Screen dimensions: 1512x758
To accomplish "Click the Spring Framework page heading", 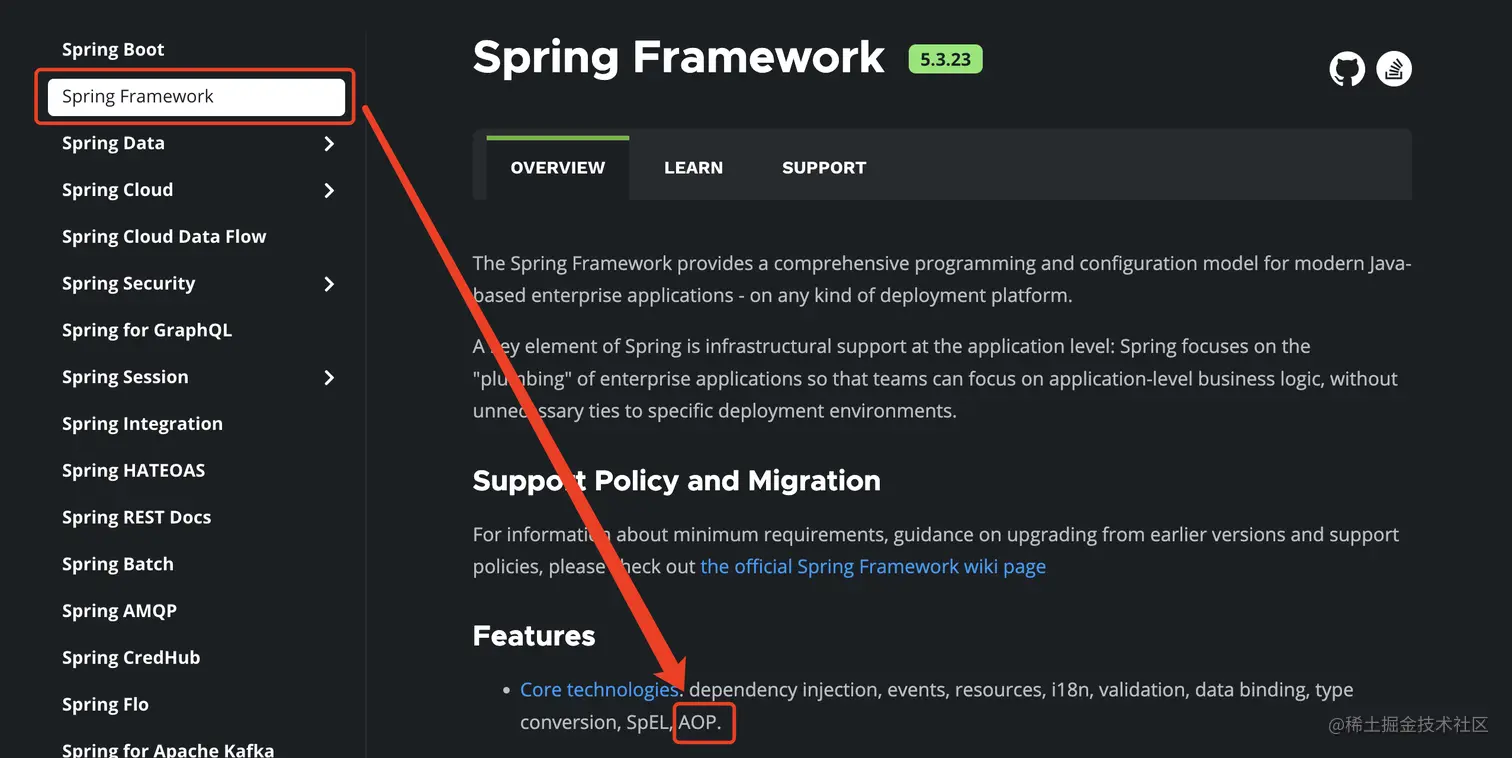I will (x=678, y=57).
